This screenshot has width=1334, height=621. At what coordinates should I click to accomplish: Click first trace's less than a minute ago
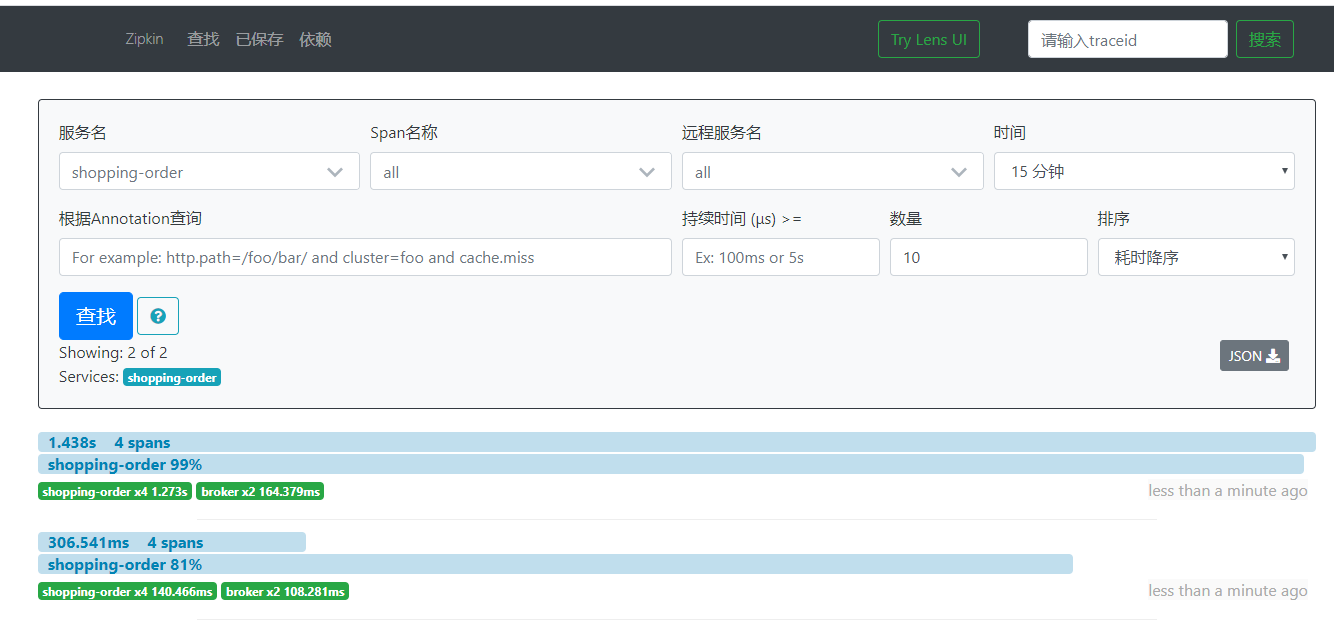pyautogui.click(x=1228, y=491)
